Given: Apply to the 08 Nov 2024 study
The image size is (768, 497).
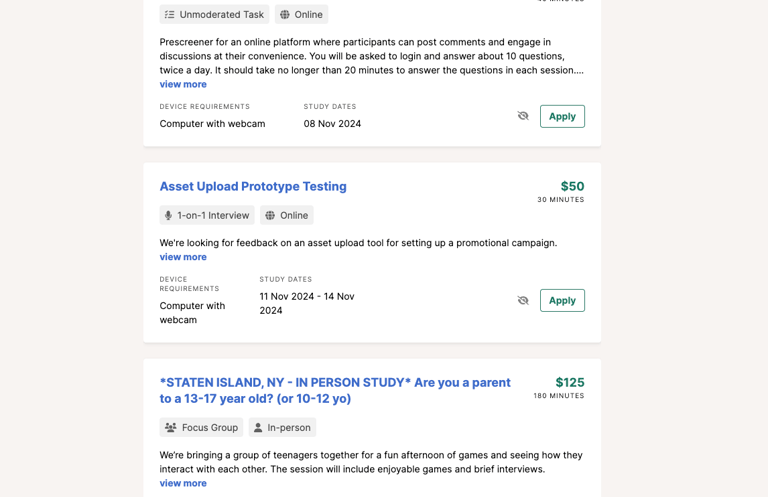Looking at the screenshot, I should tap(562, 117).
